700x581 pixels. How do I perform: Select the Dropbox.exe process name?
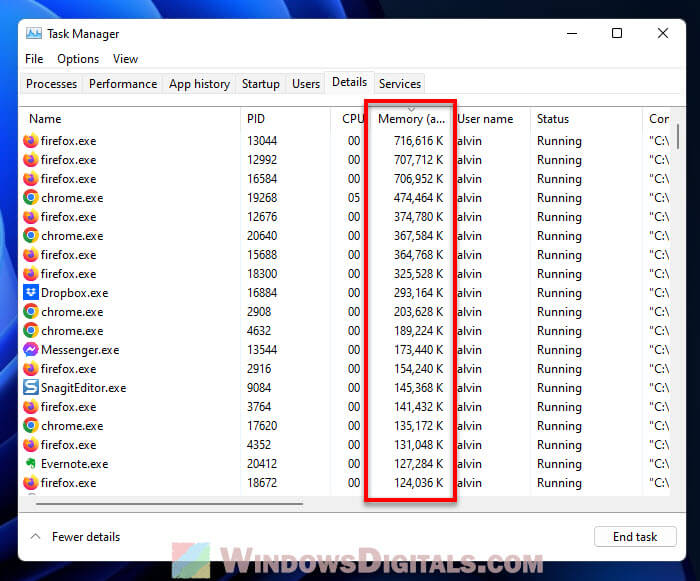pos(75,293)
